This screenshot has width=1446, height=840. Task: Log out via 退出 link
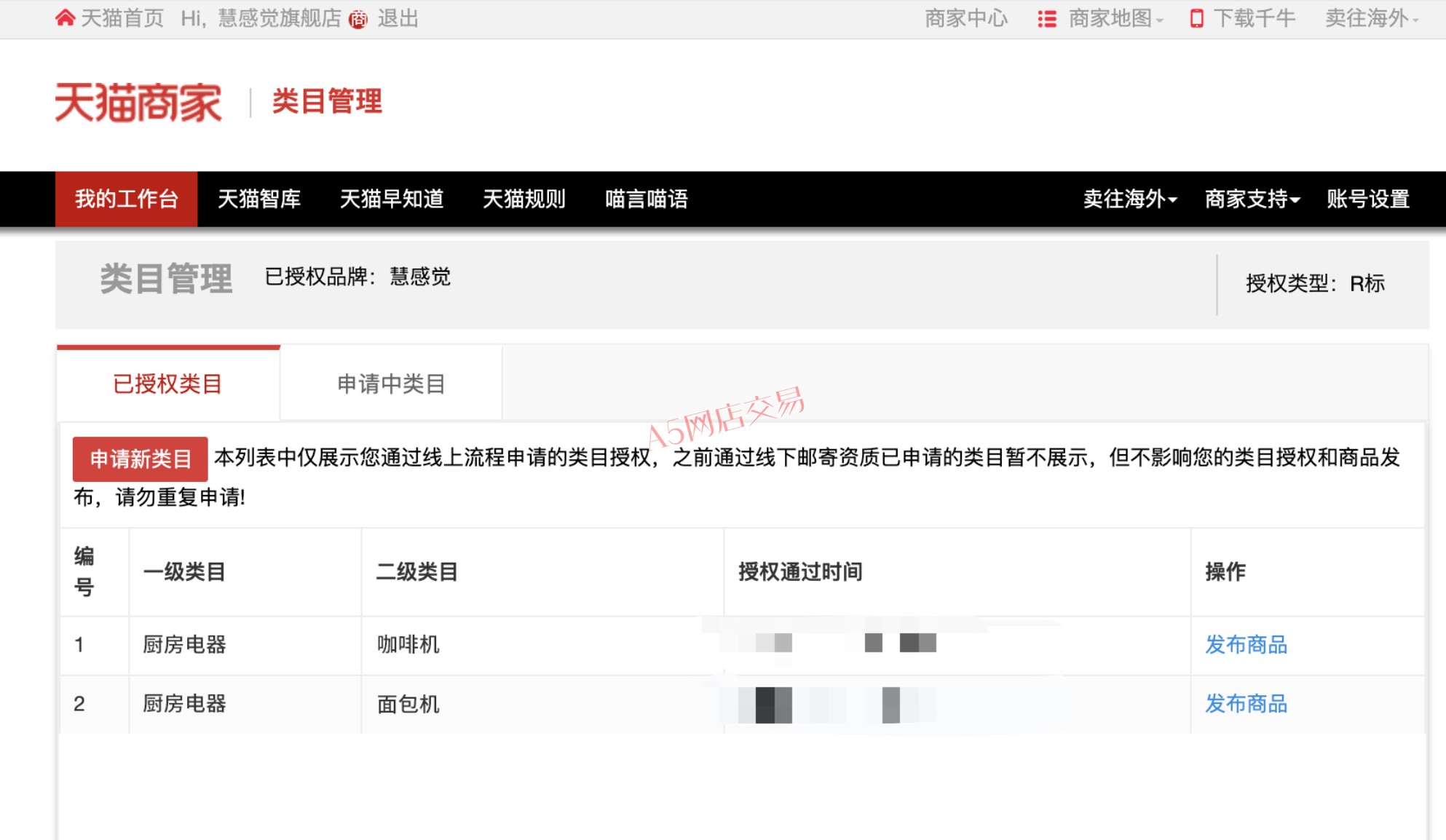tap(398, 18)
